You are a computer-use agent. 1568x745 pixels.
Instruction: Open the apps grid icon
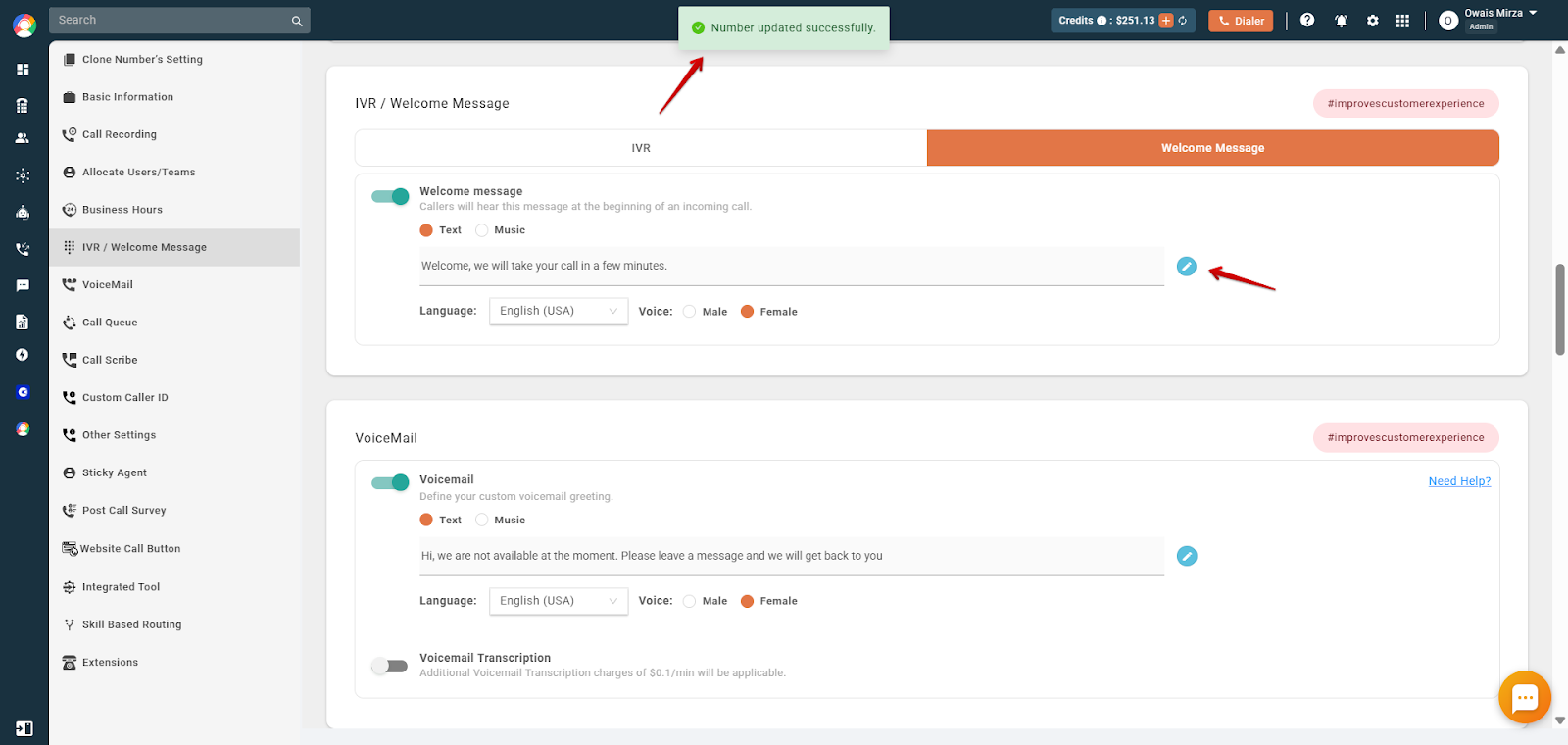1403,21
